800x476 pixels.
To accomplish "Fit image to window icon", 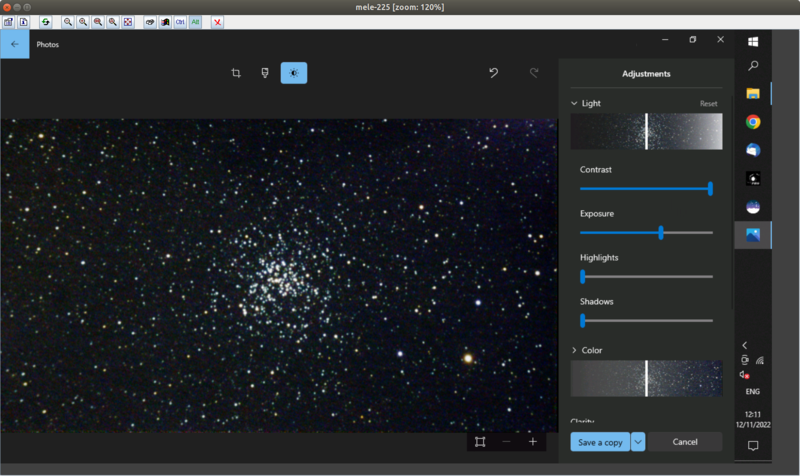I will point(480,442).
